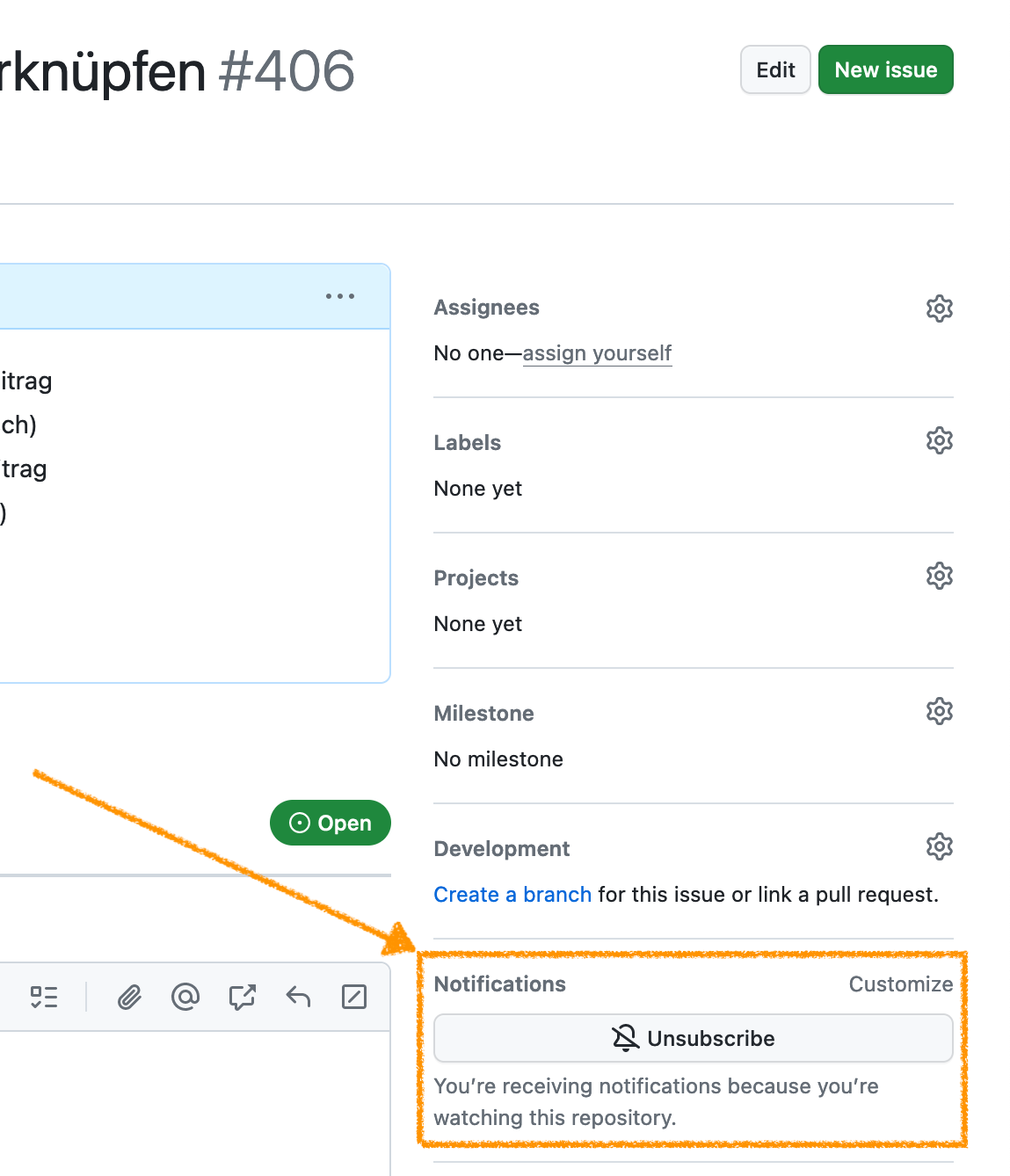Attach a file using the paperclip icon

click(x=129, y=997)
